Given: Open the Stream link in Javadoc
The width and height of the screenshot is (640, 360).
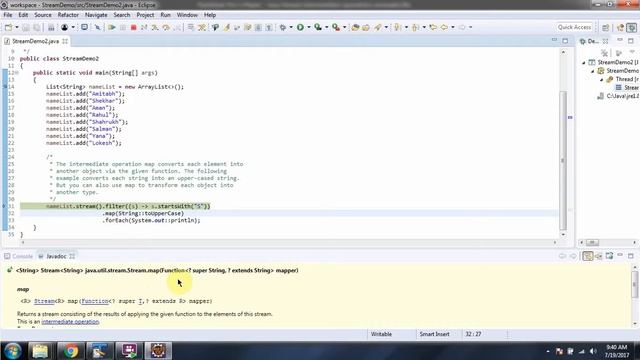Looking at the screenshot, I should [44, 301].
